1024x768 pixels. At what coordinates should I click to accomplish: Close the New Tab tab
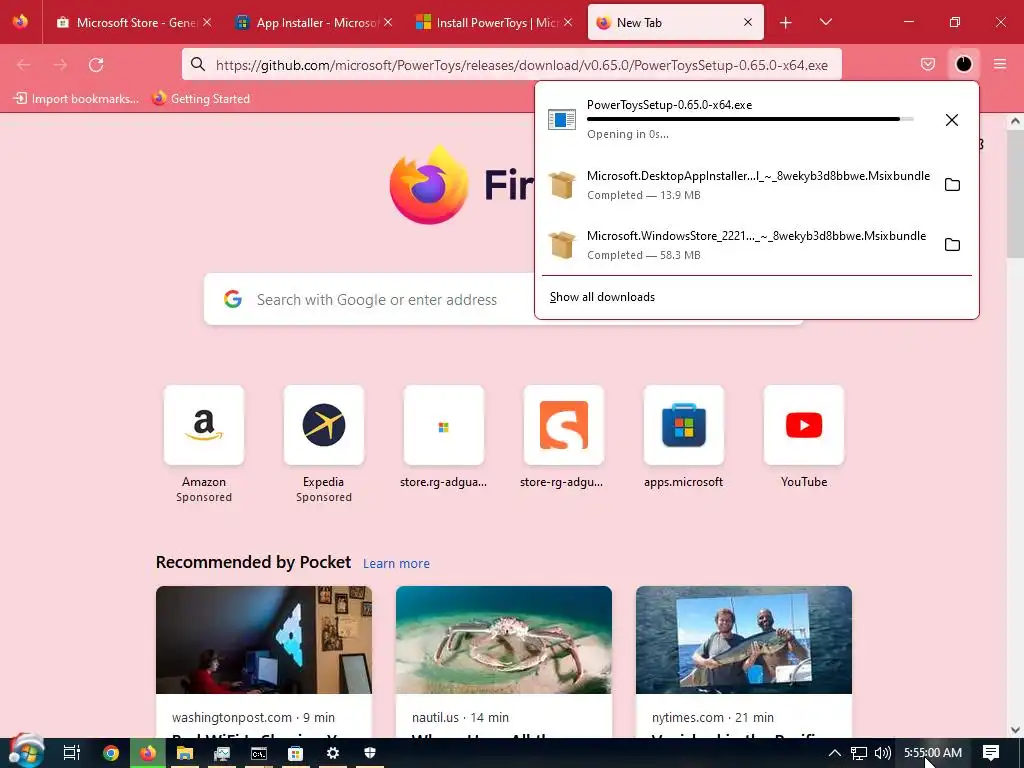pos(748,22)
